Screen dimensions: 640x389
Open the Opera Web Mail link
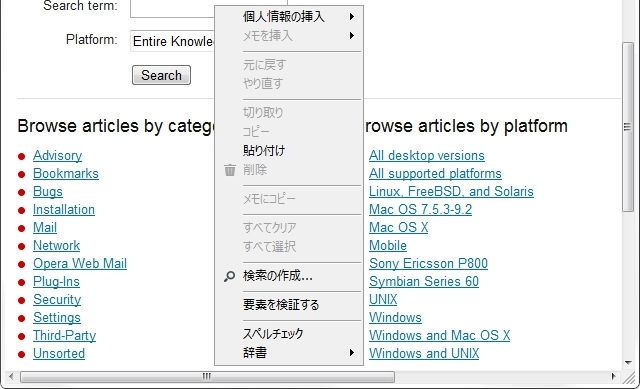(80, 263)
